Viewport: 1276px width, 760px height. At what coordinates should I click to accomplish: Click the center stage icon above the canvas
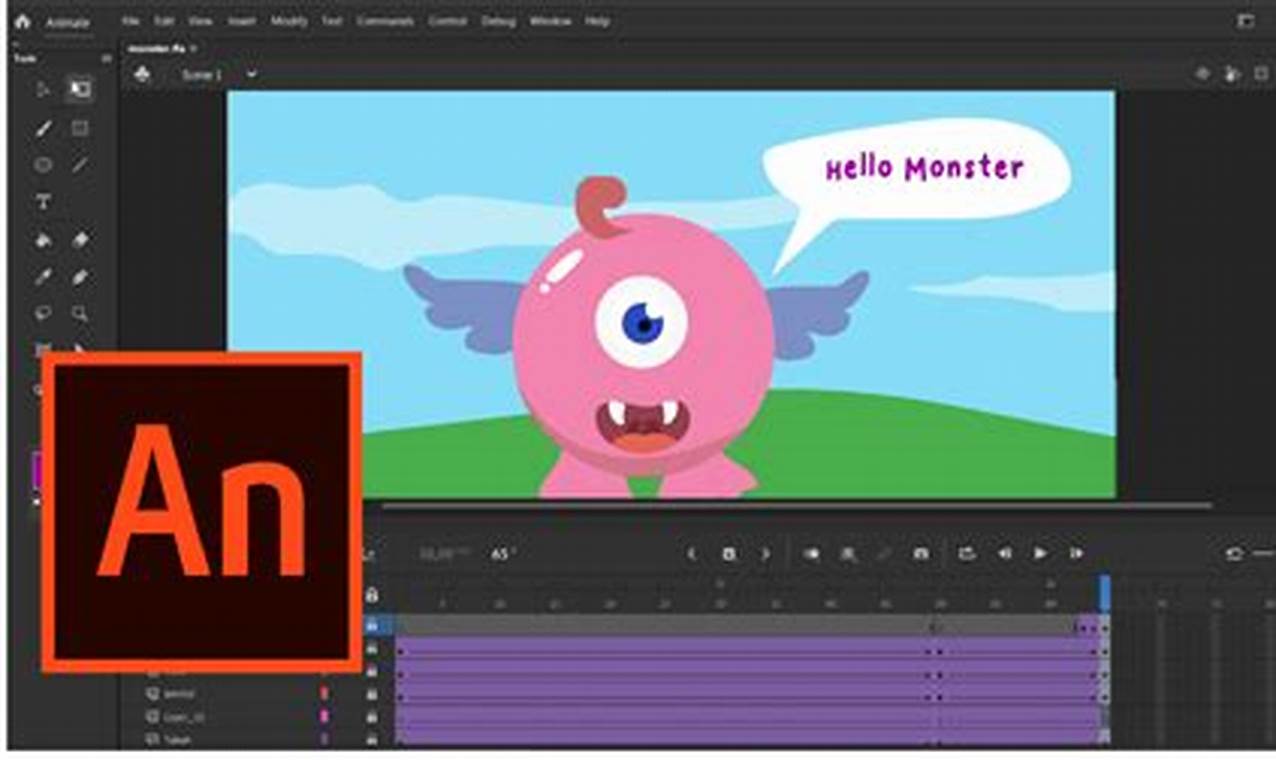1203,74
